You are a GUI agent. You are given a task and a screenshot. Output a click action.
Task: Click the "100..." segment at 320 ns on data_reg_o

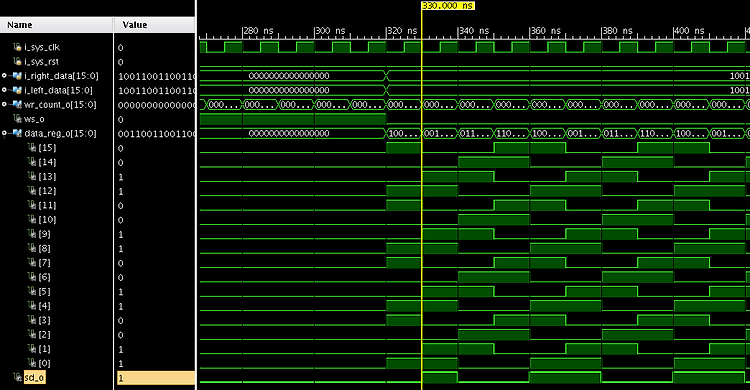(x=403, y=133)
